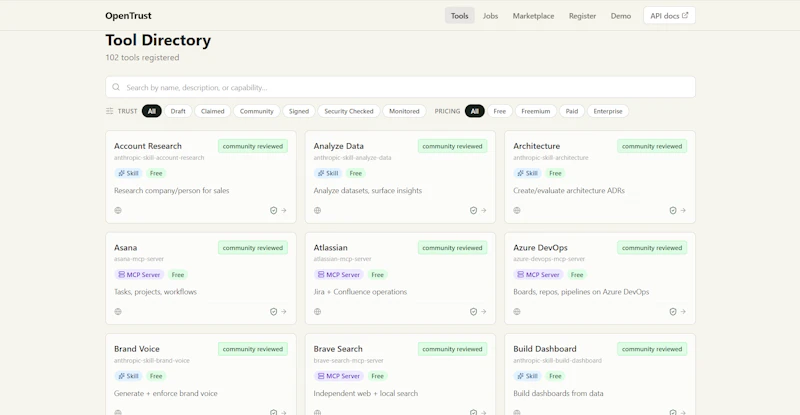Image resolution: width=800 pixels, height=415 pixels.
Task: Click the globe icon on Architecture card
Action: 517,210
